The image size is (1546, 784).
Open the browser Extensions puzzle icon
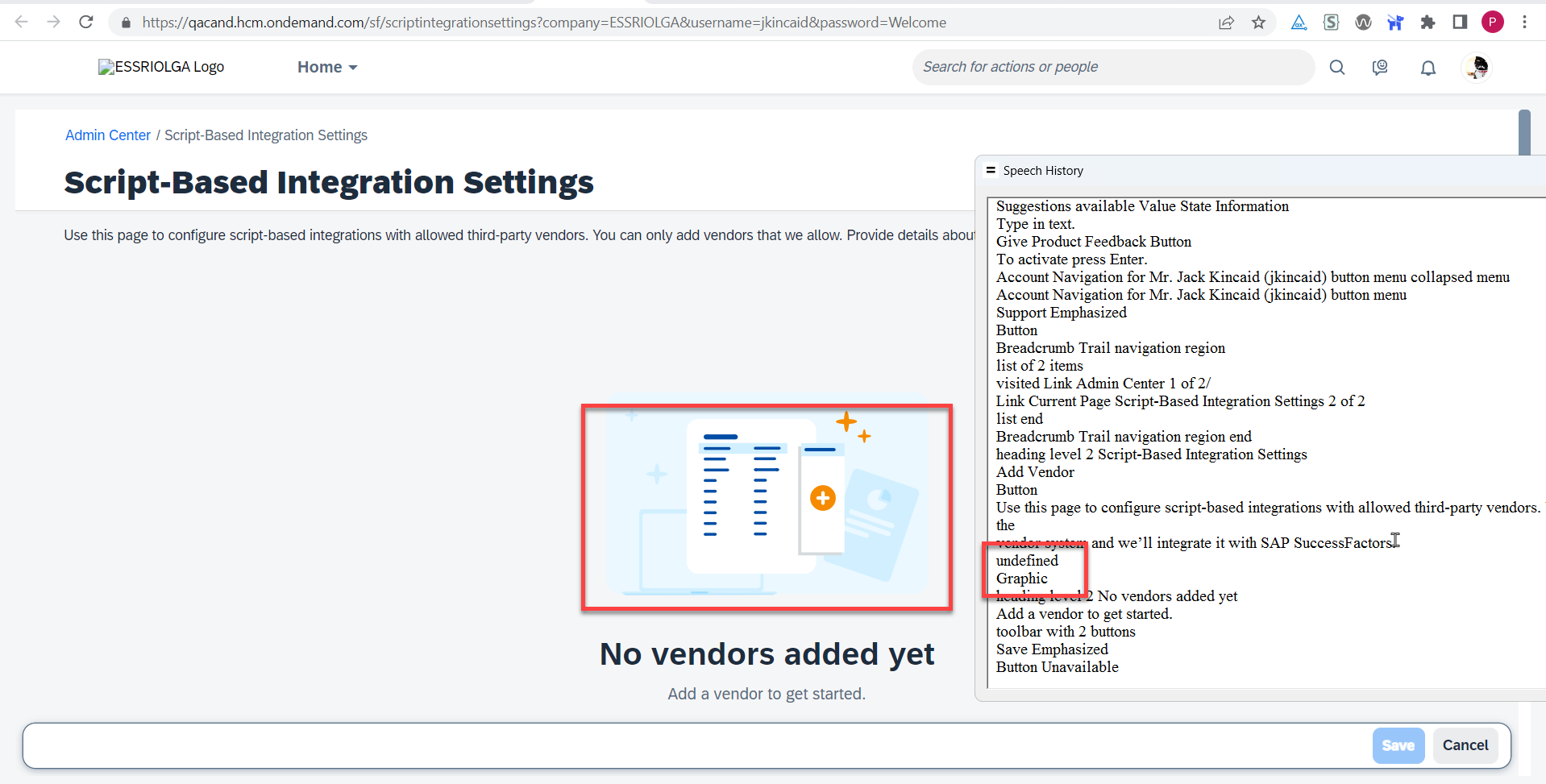click(1428, 23)
